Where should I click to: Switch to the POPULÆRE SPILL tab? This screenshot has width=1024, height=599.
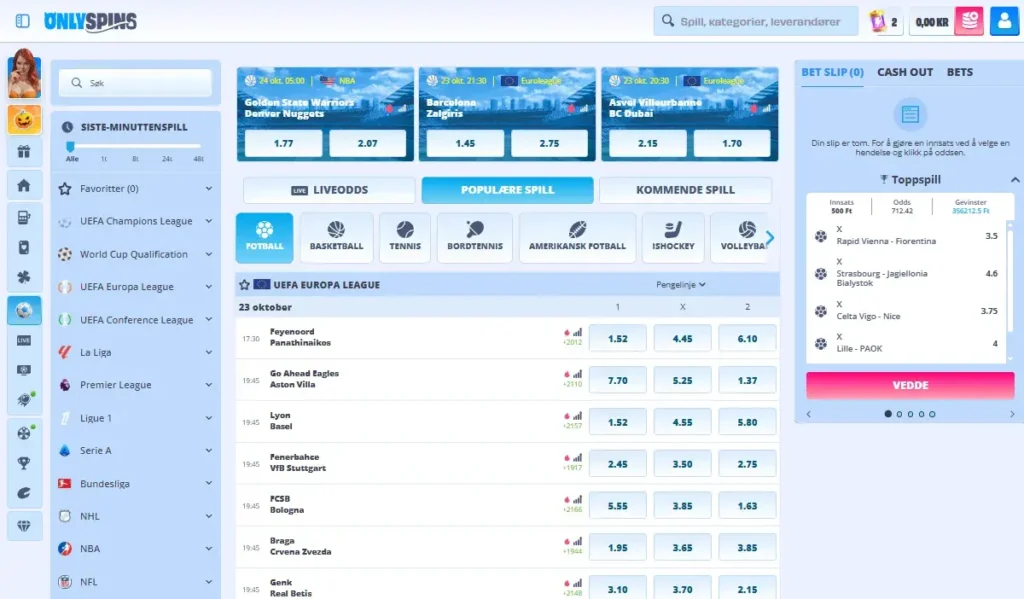[x=507, y=190]
